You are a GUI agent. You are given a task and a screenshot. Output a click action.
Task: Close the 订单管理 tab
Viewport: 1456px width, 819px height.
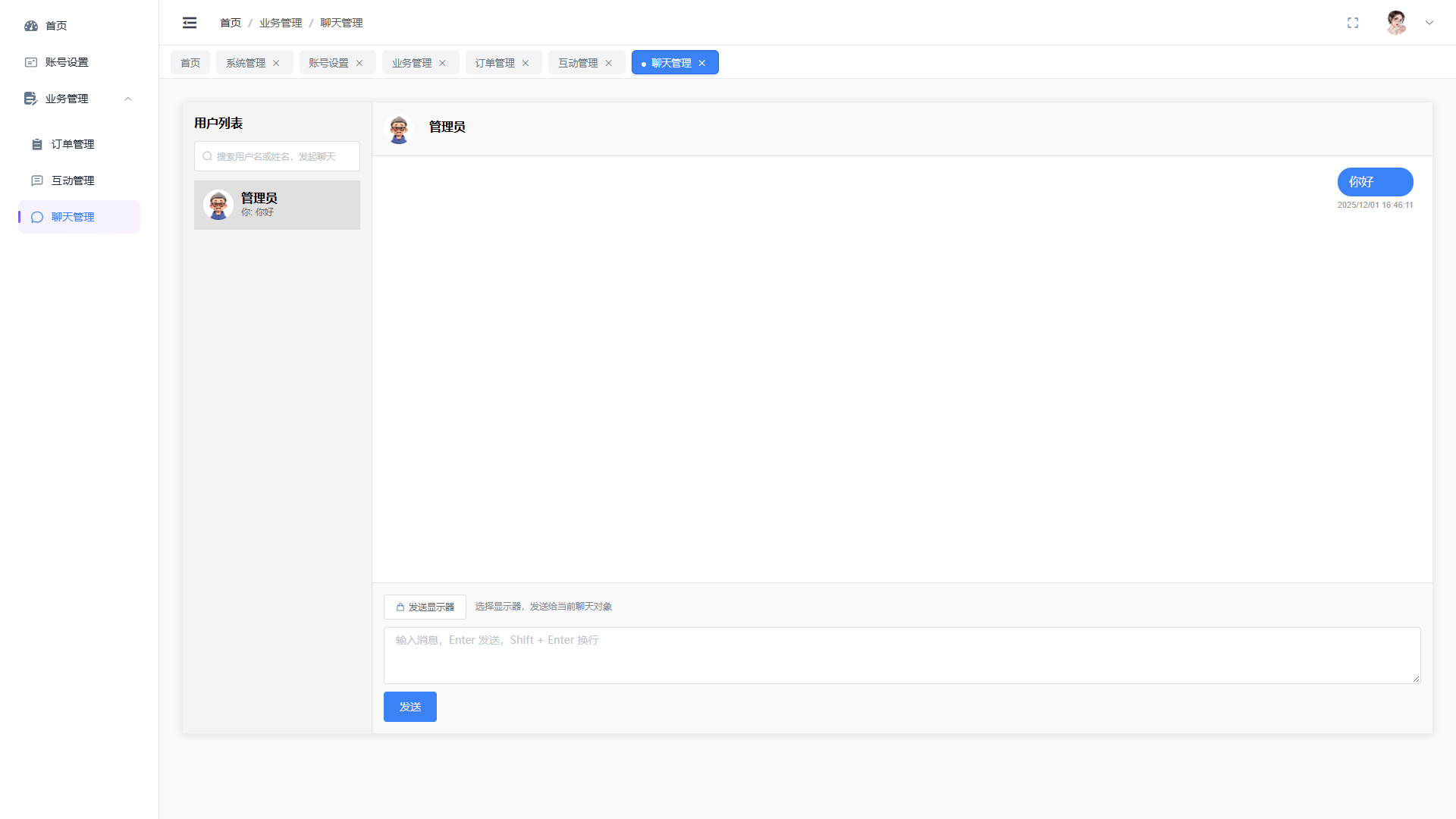click(x=526, y=63)
